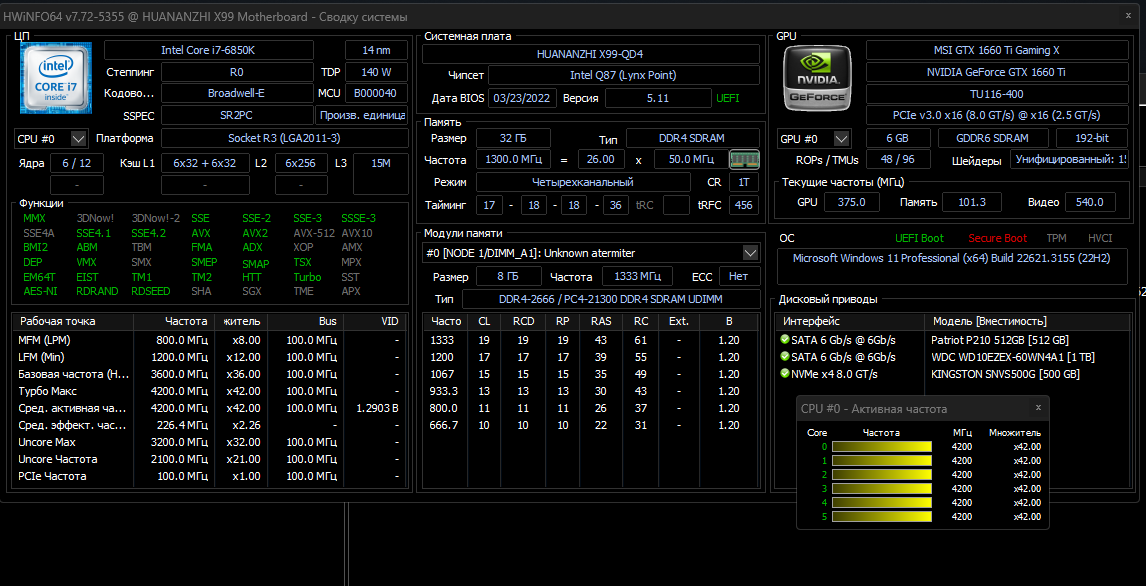Click the Socket R3 (LGA2011-3) platform field

click(x=284, y=138)
